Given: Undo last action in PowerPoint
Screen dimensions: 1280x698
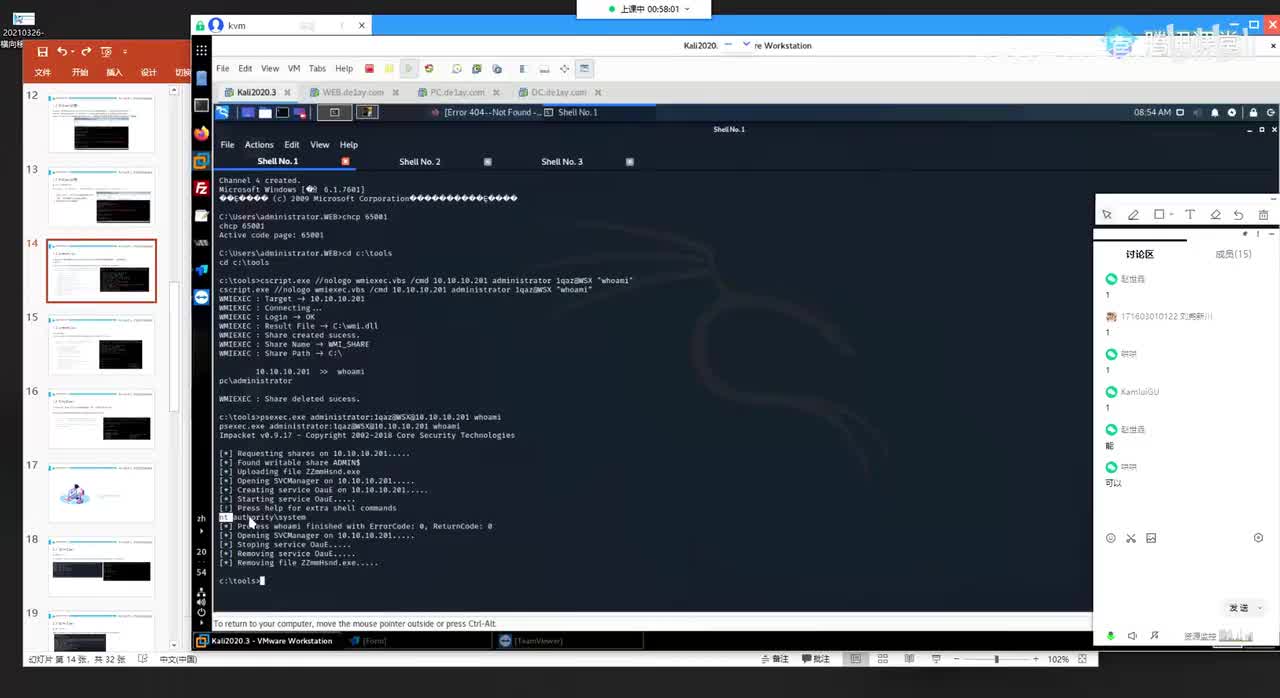Looking at the screenshot, I should [62, 52].
